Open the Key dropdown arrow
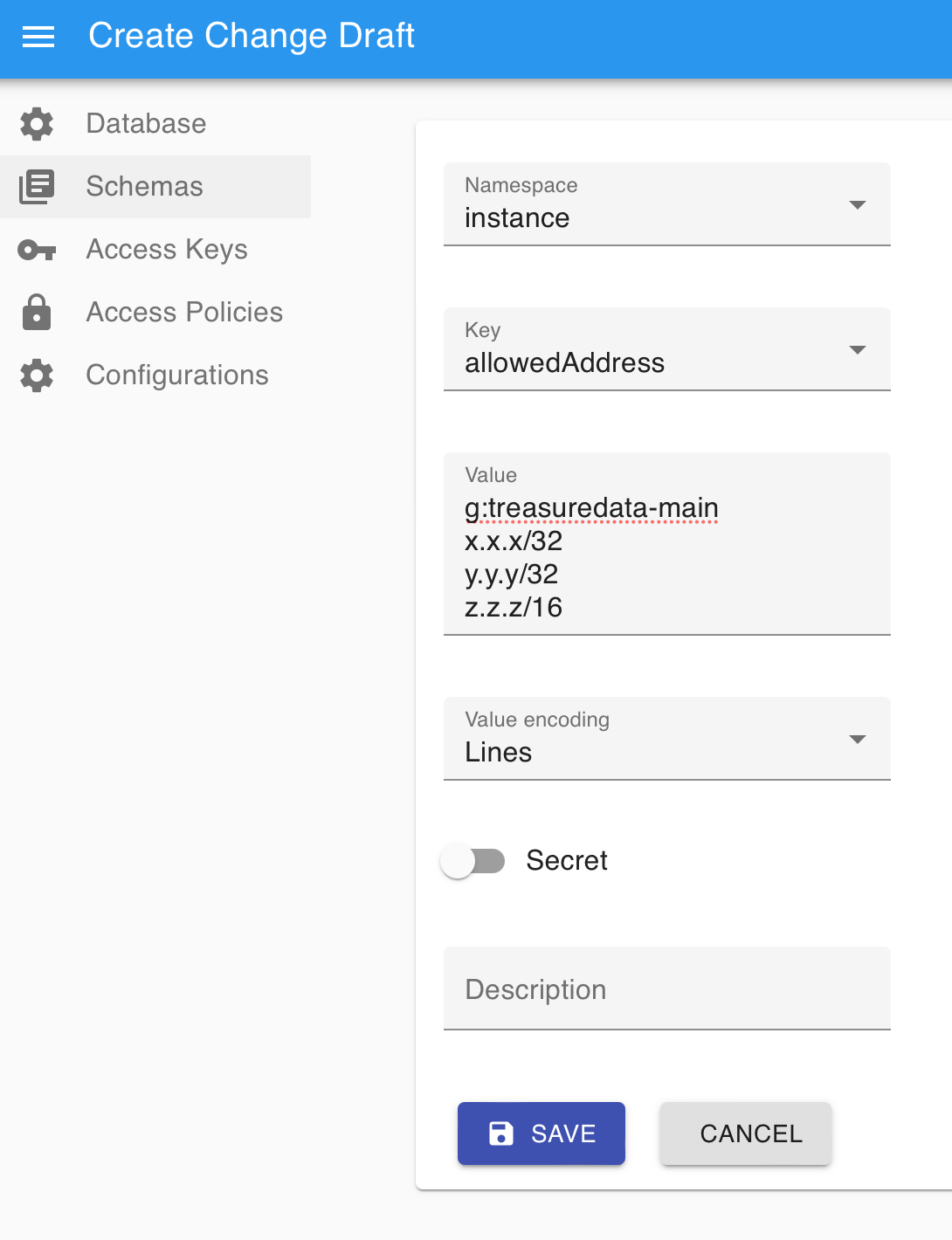952x1240 pixels. click(858, 350)
